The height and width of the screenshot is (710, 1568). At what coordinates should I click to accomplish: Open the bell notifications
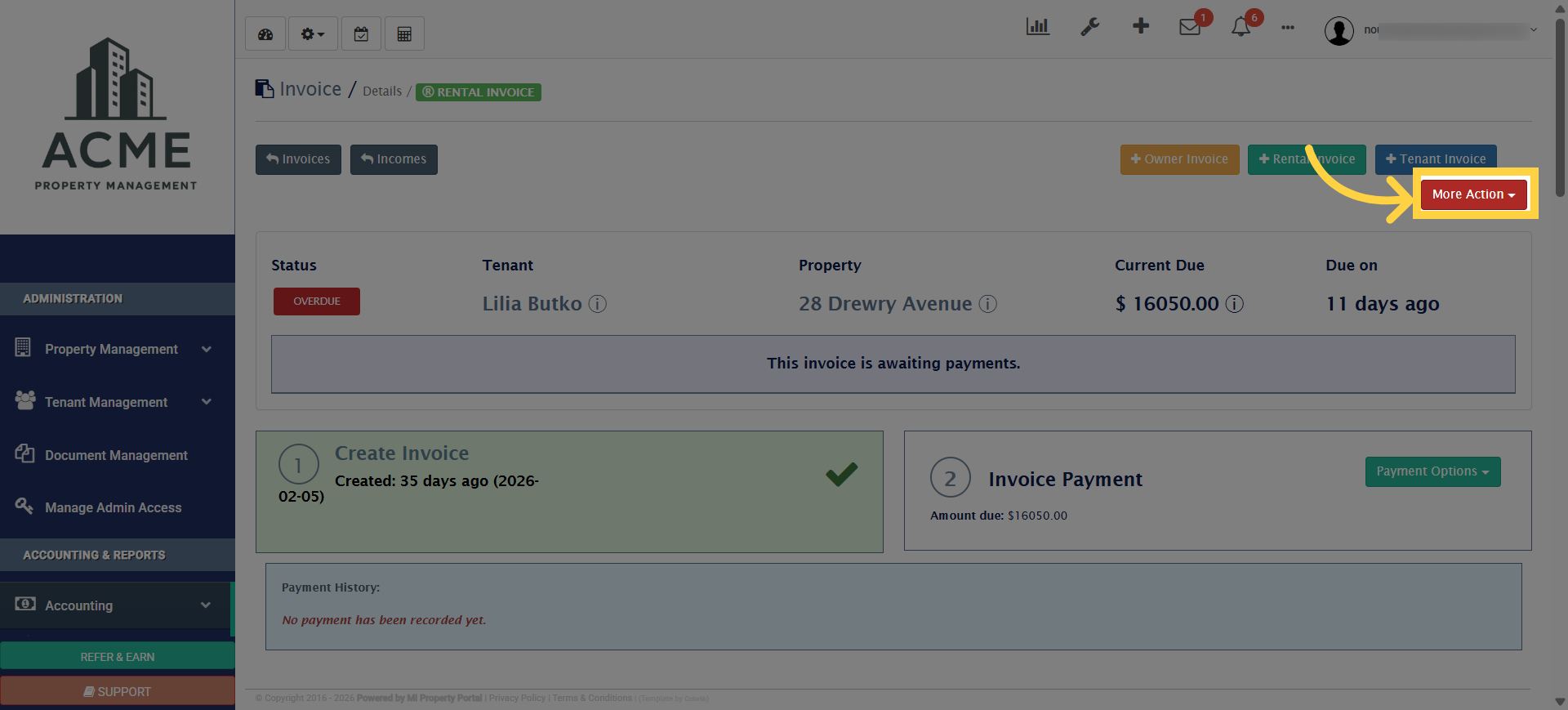(x=1241, y=27)
